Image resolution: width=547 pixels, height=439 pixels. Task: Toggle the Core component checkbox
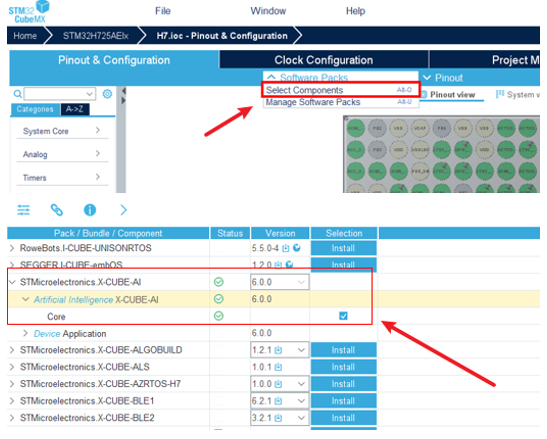tap(343, 316)
